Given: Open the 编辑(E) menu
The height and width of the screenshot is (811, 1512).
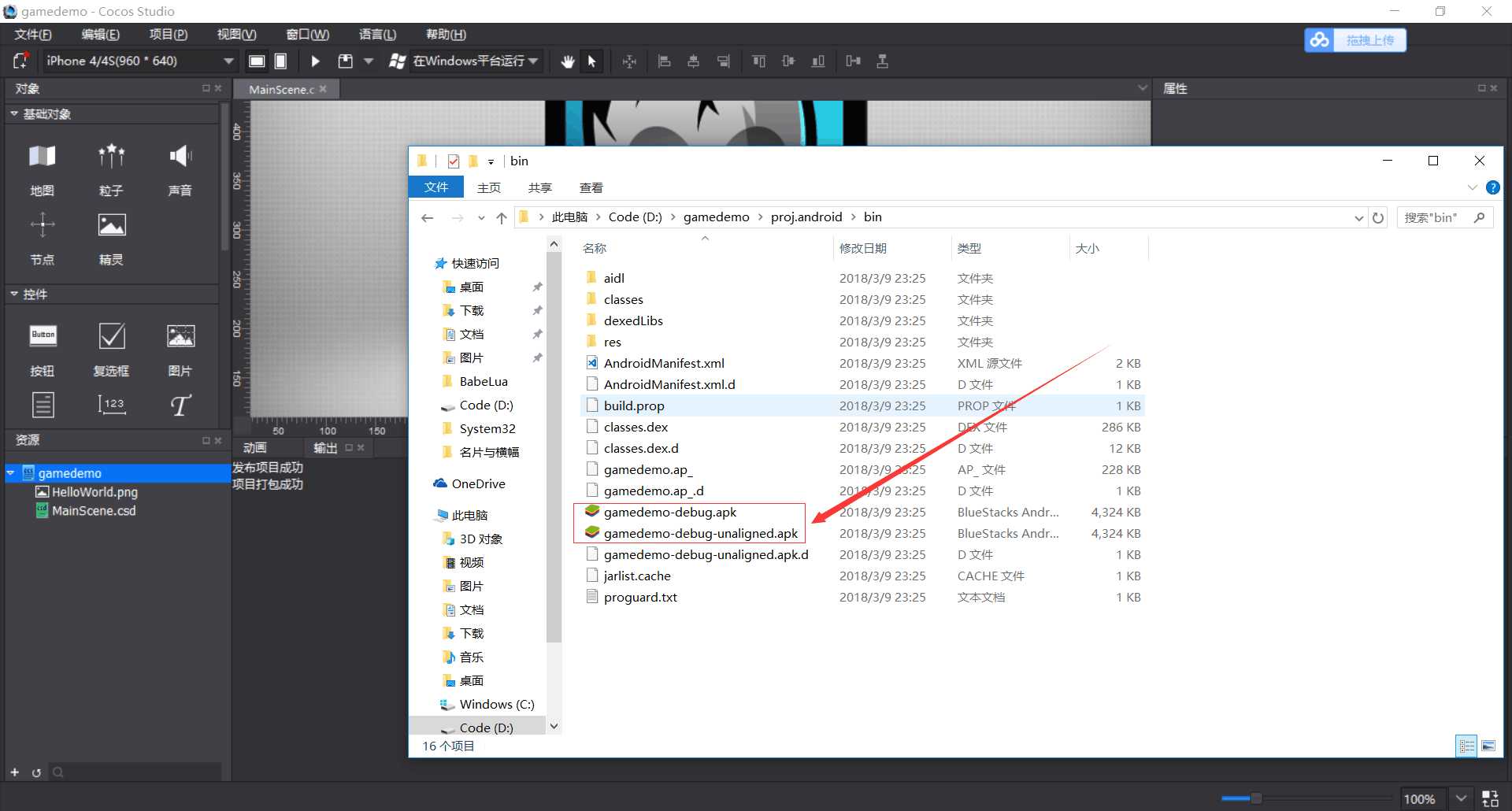Looking at the screenshot, I should click(x=101, y=34).
